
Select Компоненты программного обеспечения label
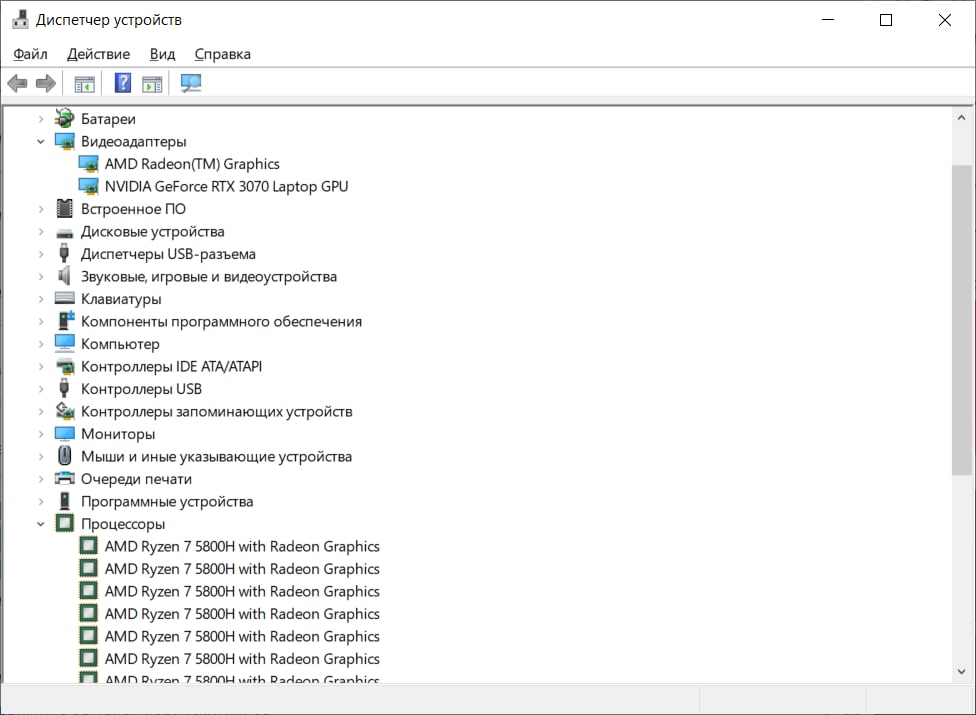(x=221, y=321)
